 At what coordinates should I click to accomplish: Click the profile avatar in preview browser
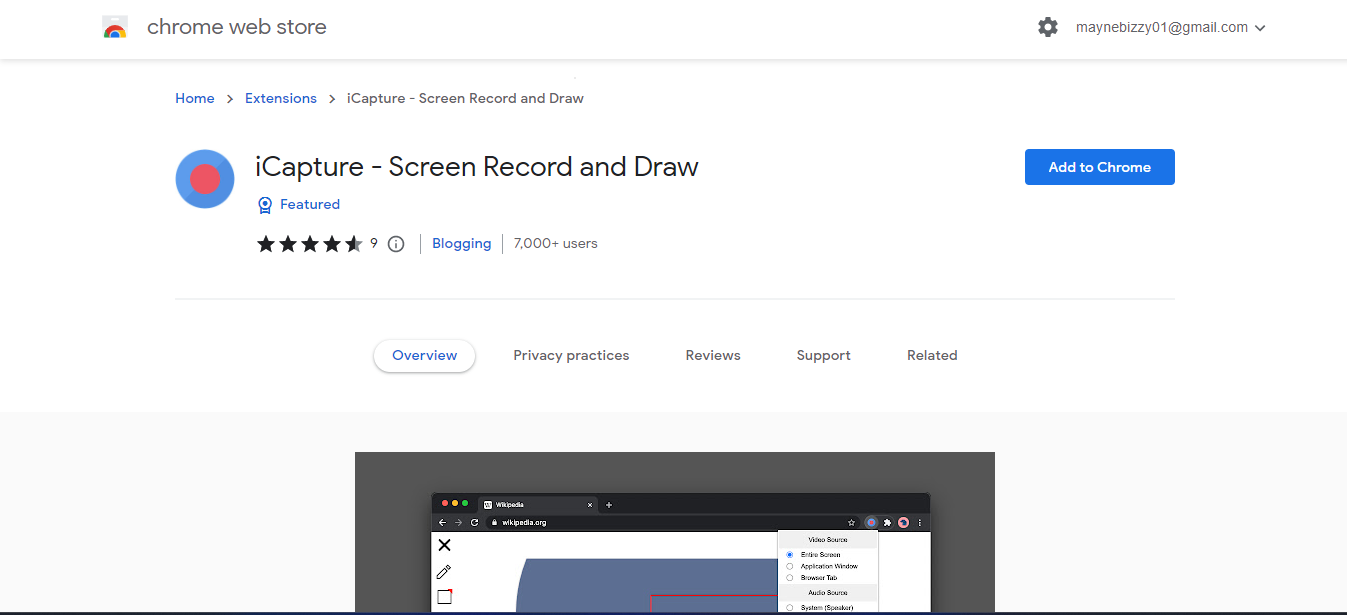point(903,523)
